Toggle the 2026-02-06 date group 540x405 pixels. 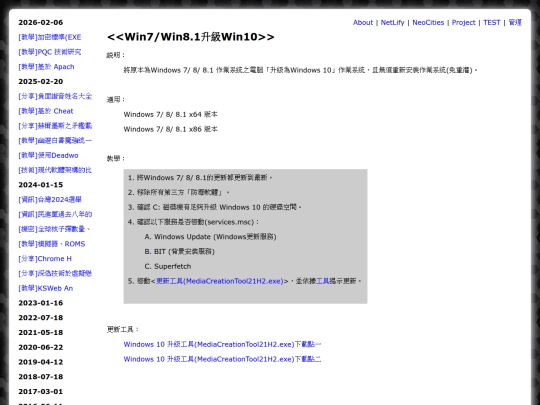pyautogui.click(x=41, y=22)
